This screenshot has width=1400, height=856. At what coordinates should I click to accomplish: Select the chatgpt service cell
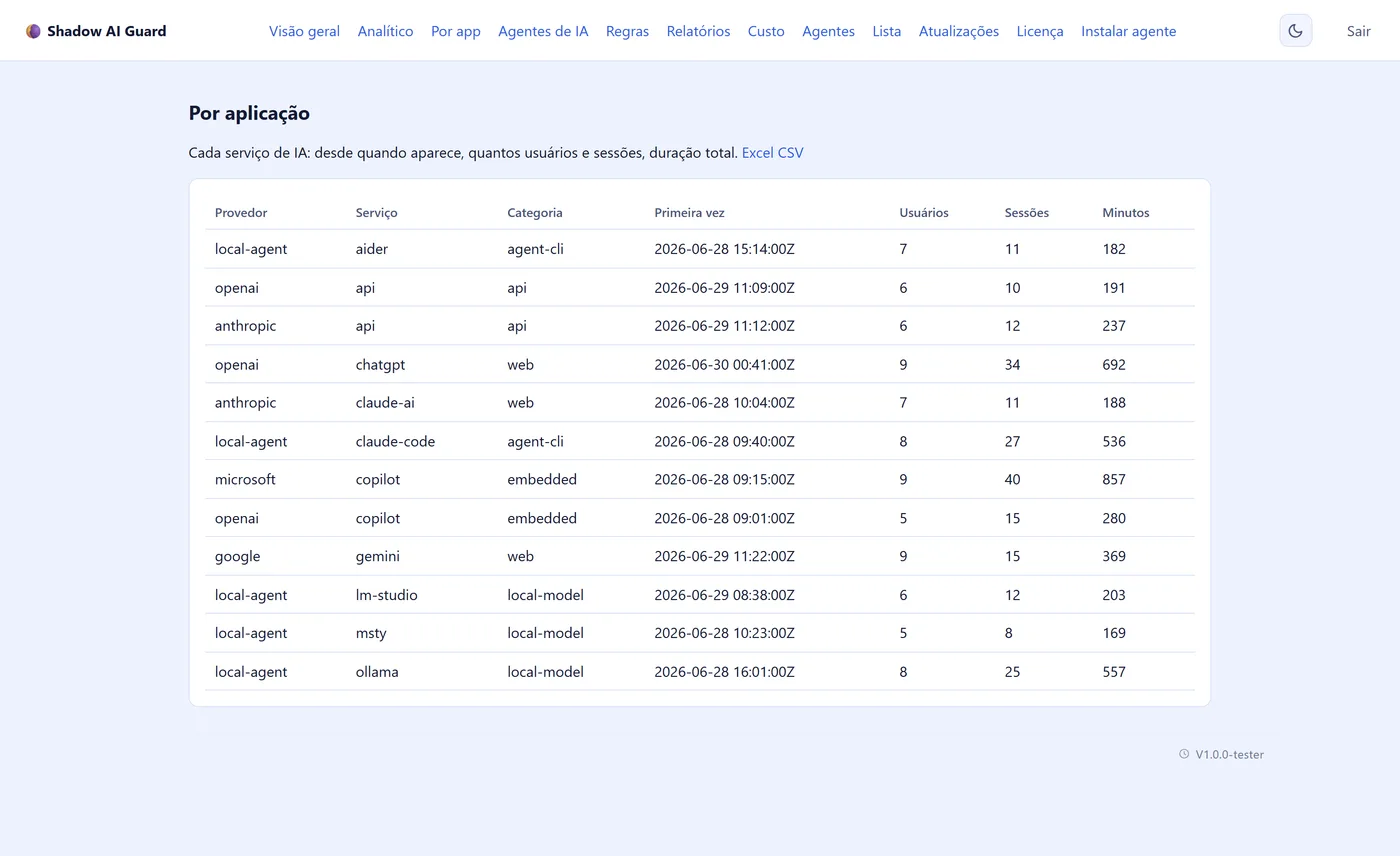click(x=381, y=364)
